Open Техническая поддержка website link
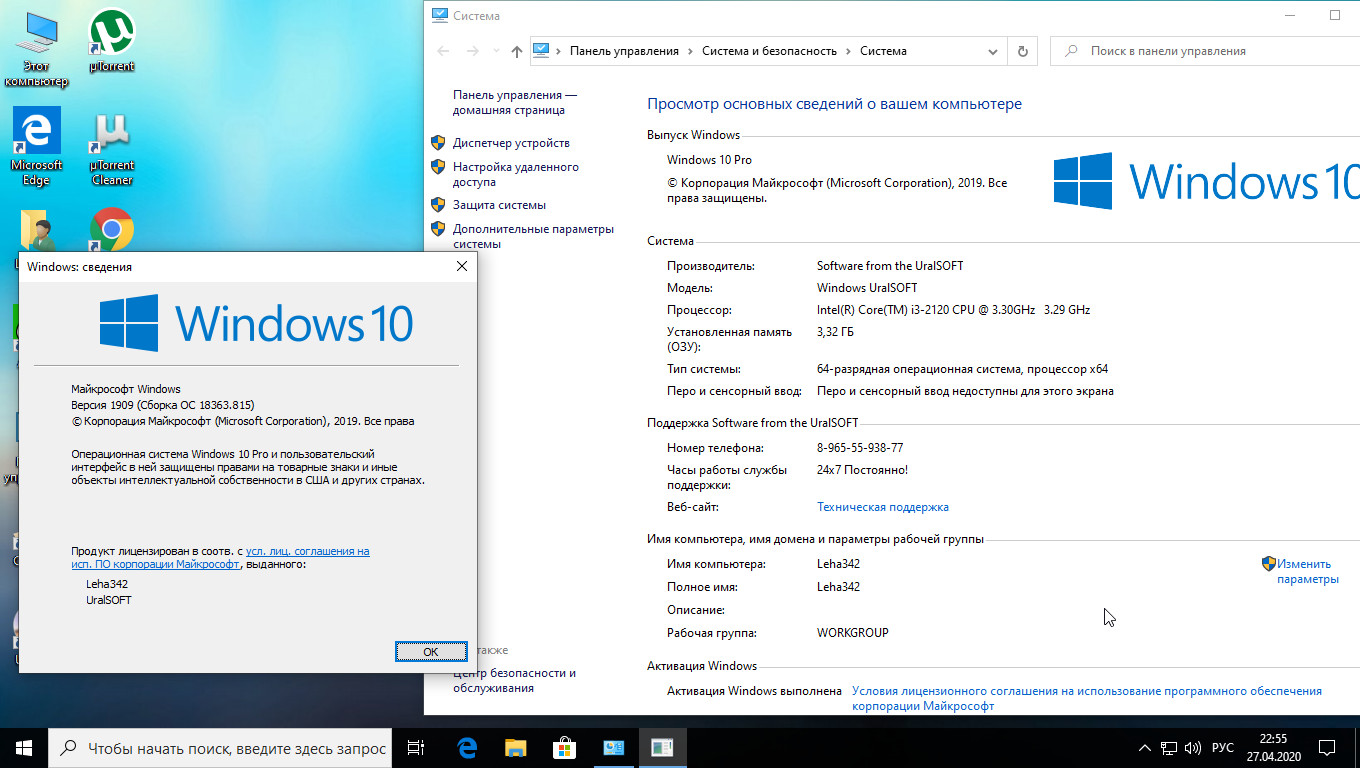This screenshot has height=768, width=1360. (883, 507)
